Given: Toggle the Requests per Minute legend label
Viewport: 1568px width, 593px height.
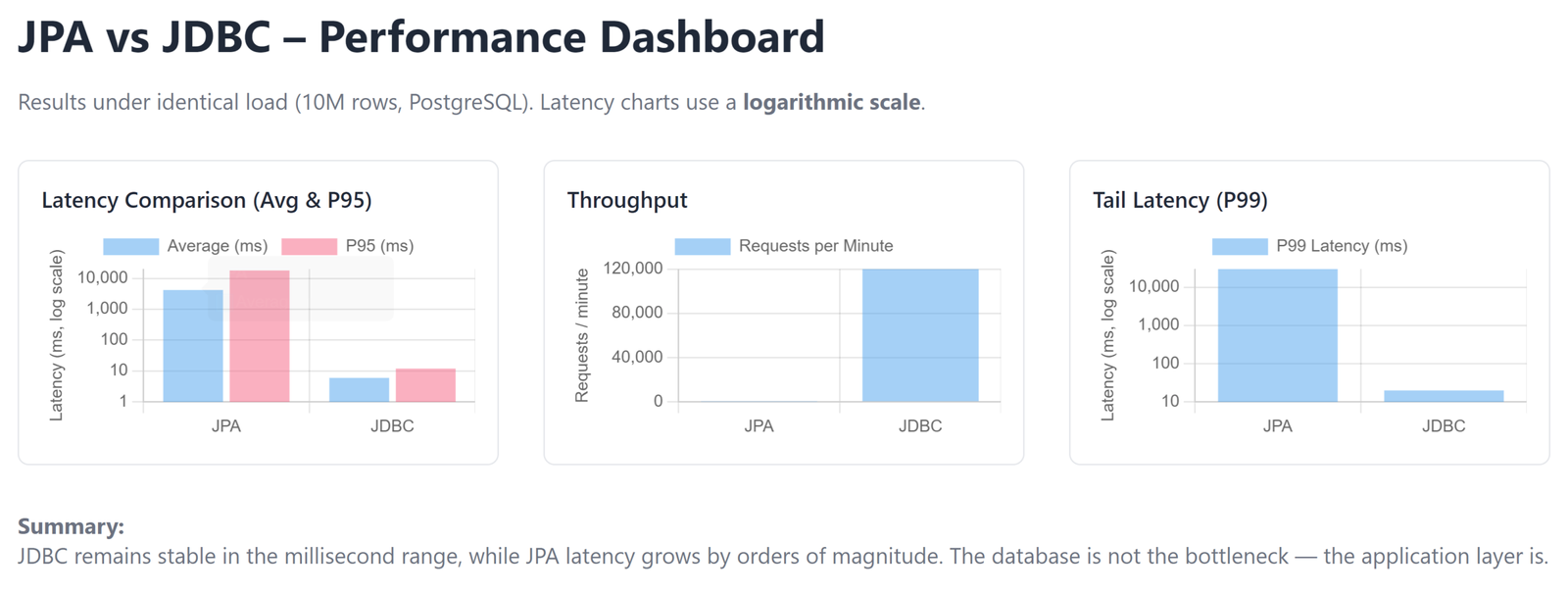Looking at the screenshot, I should pos(815,246).
